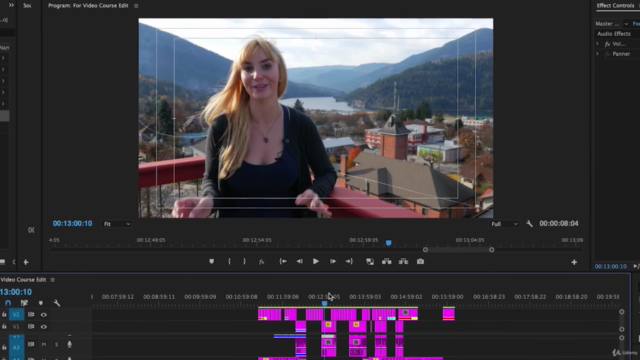Add a marker in the Program monitor

(211, 262)
